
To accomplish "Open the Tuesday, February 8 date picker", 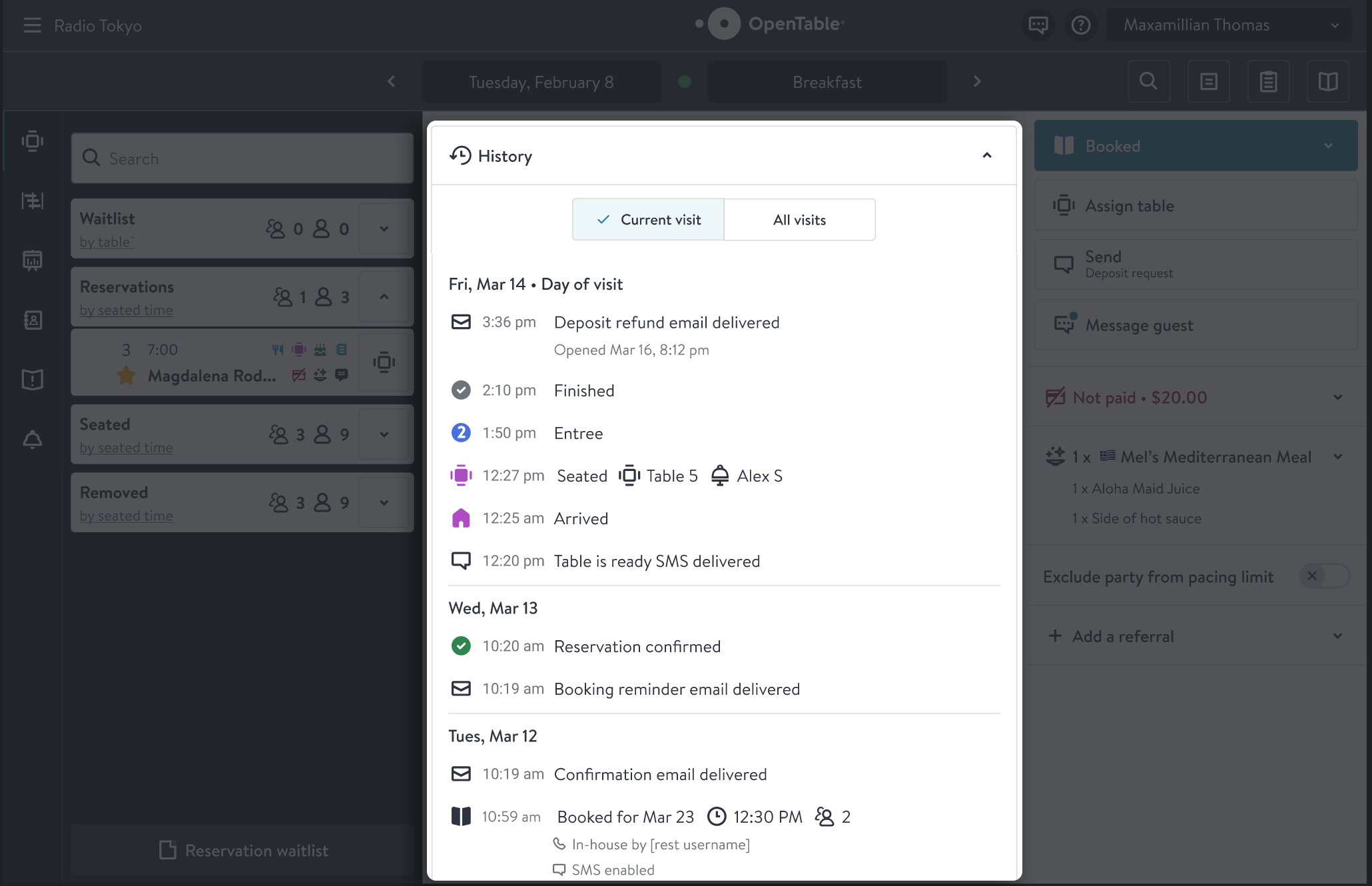I will [x=541, y=82].
